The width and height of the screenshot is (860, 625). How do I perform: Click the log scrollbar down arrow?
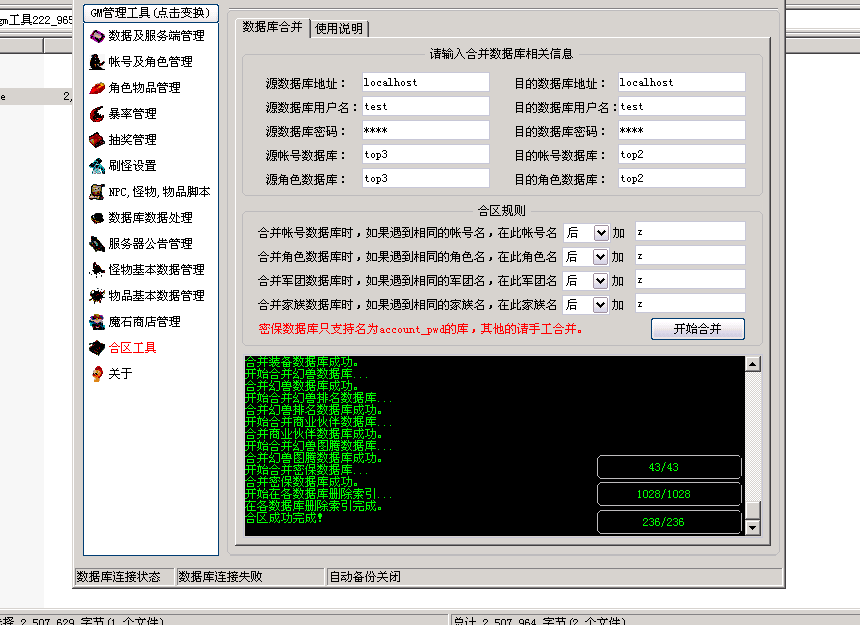[x=752, y=526]
